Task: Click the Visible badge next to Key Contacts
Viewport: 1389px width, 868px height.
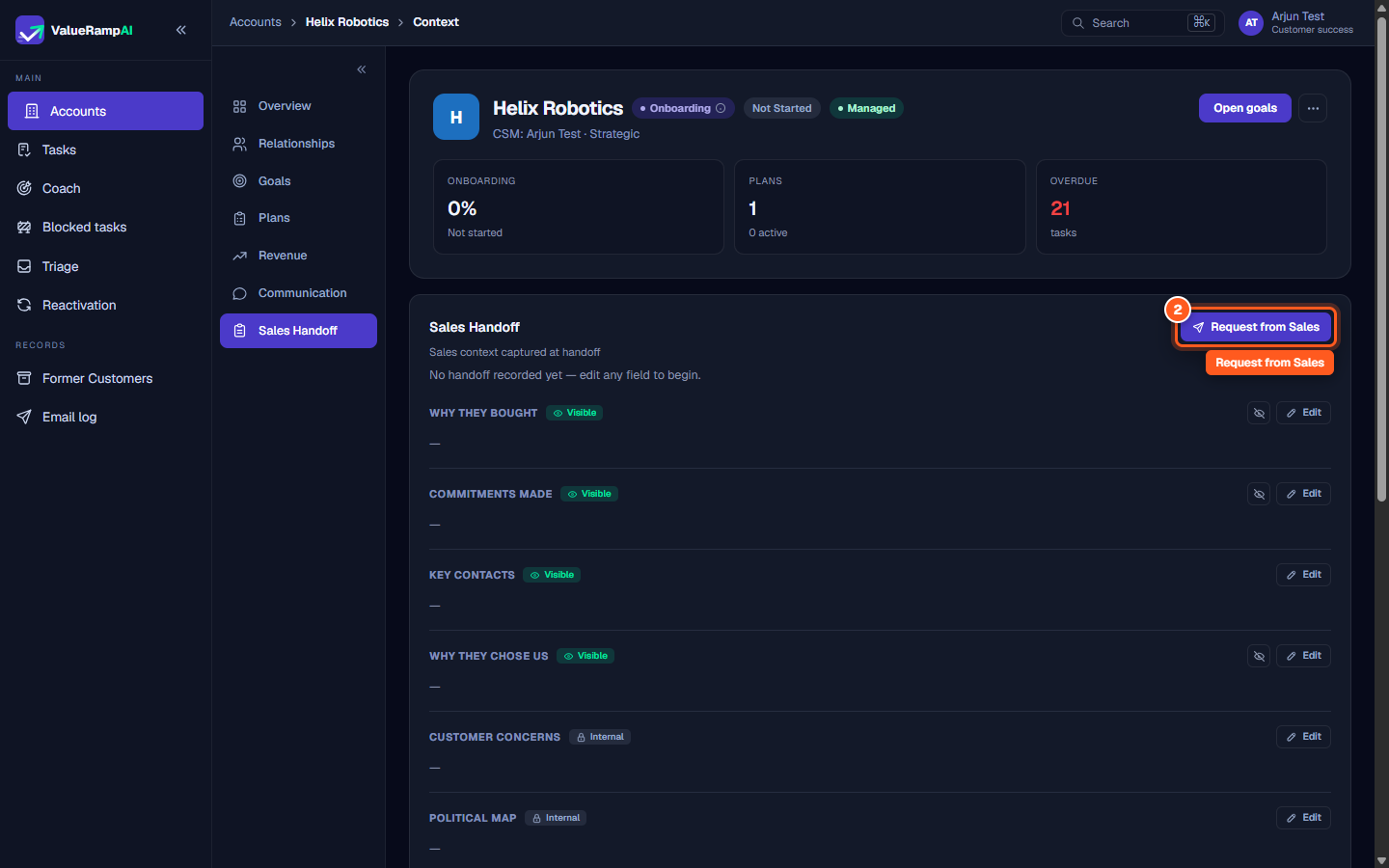Action: (552, 575)
